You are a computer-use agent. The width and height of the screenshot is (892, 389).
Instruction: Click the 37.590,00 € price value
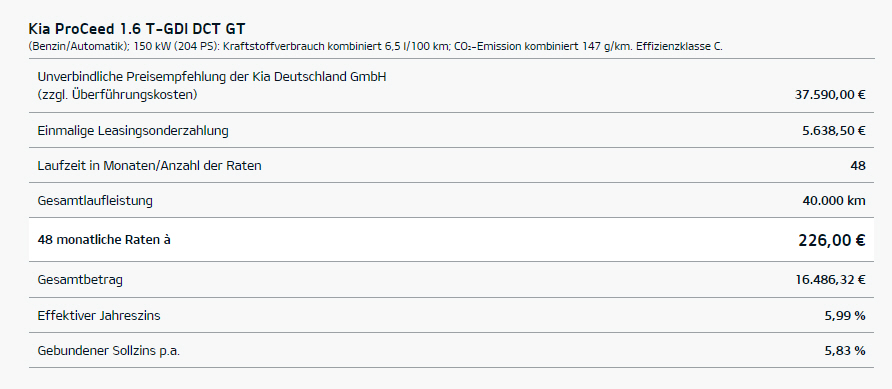pyautogui.click(x=829, y=95)
